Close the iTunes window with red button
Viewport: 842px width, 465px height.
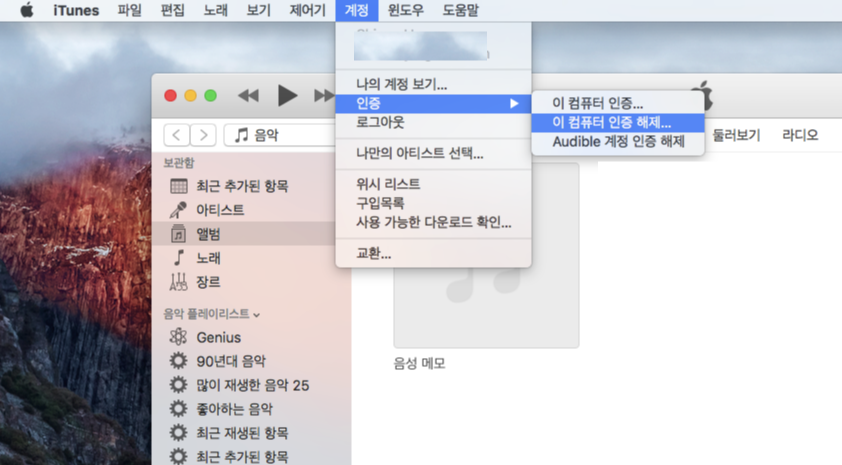(x=171, y=96)
